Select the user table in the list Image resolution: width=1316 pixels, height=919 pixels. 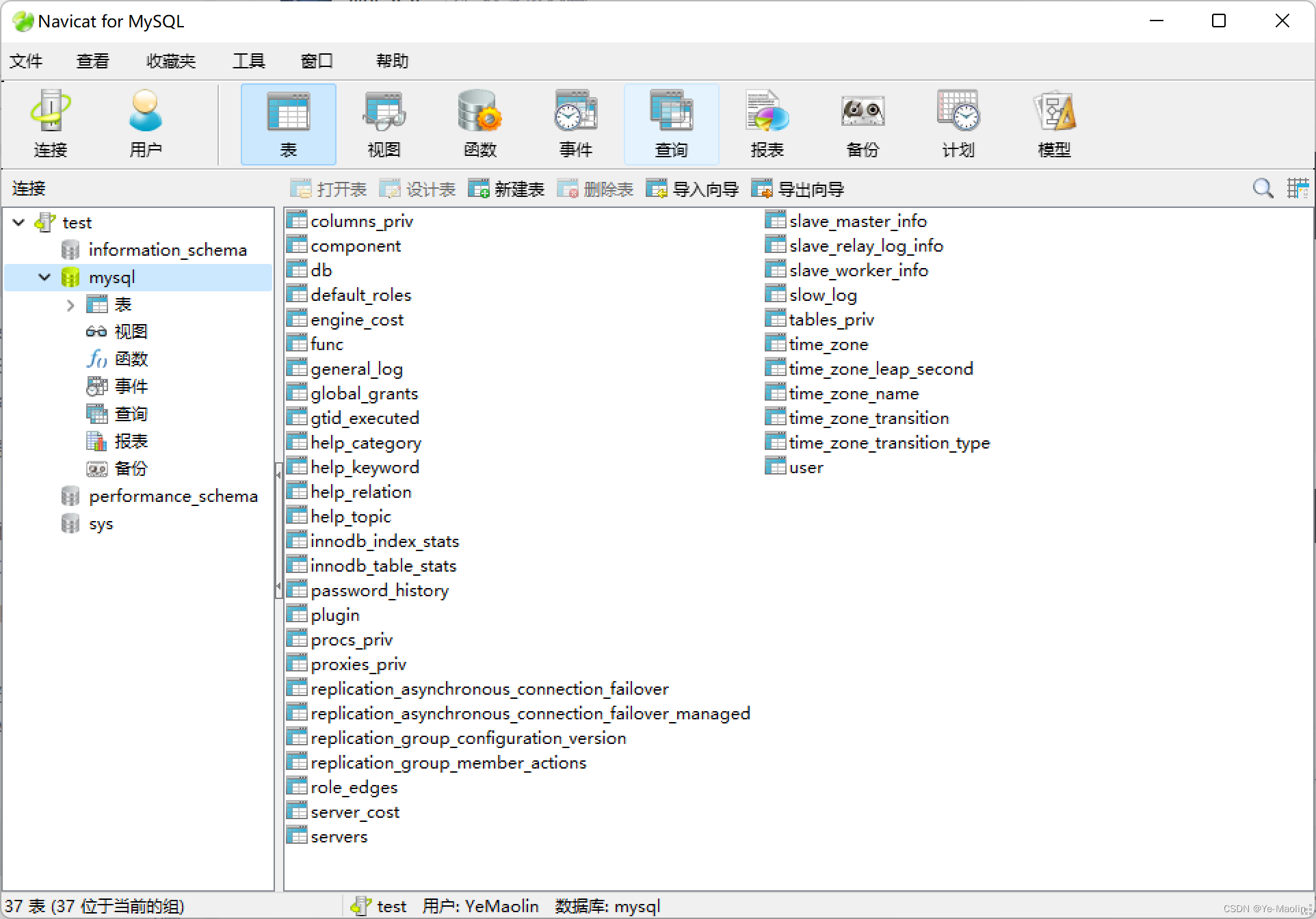click(806, 467)
